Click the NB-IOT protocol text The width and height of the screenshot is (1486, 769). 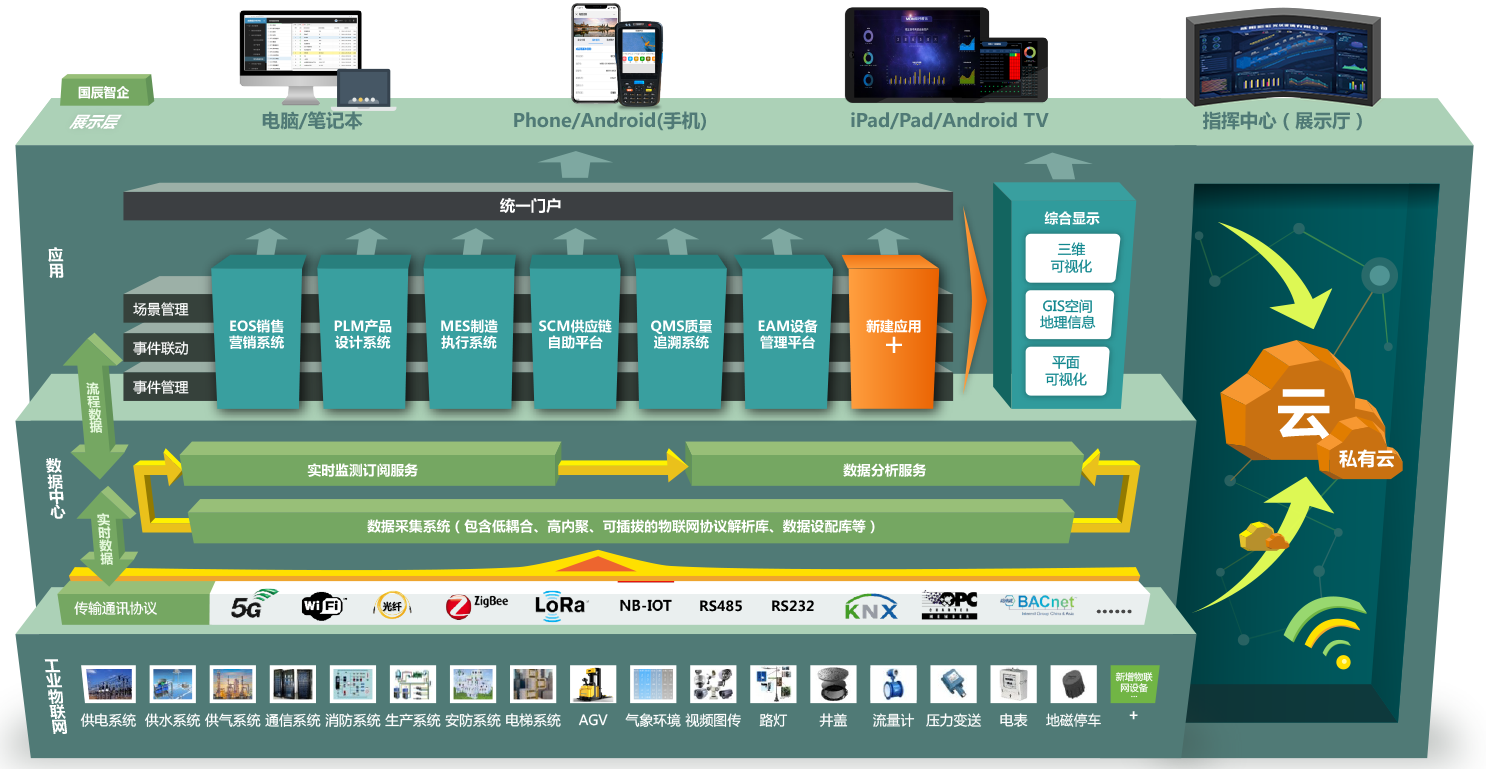pyautogui.click(x=646, y=606)
